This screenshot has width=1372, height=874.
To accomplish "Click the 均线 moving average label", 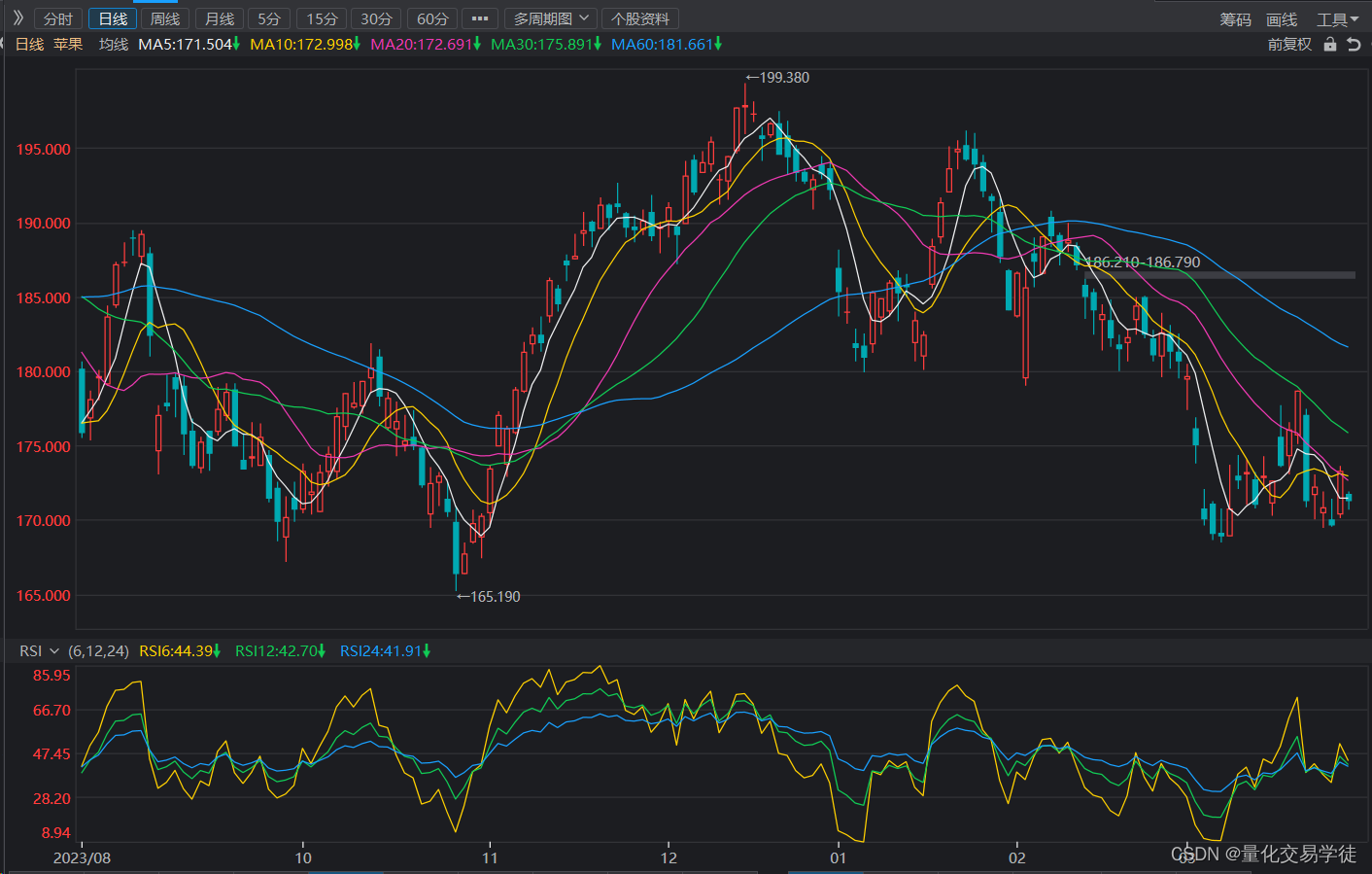I will [114, 45].
